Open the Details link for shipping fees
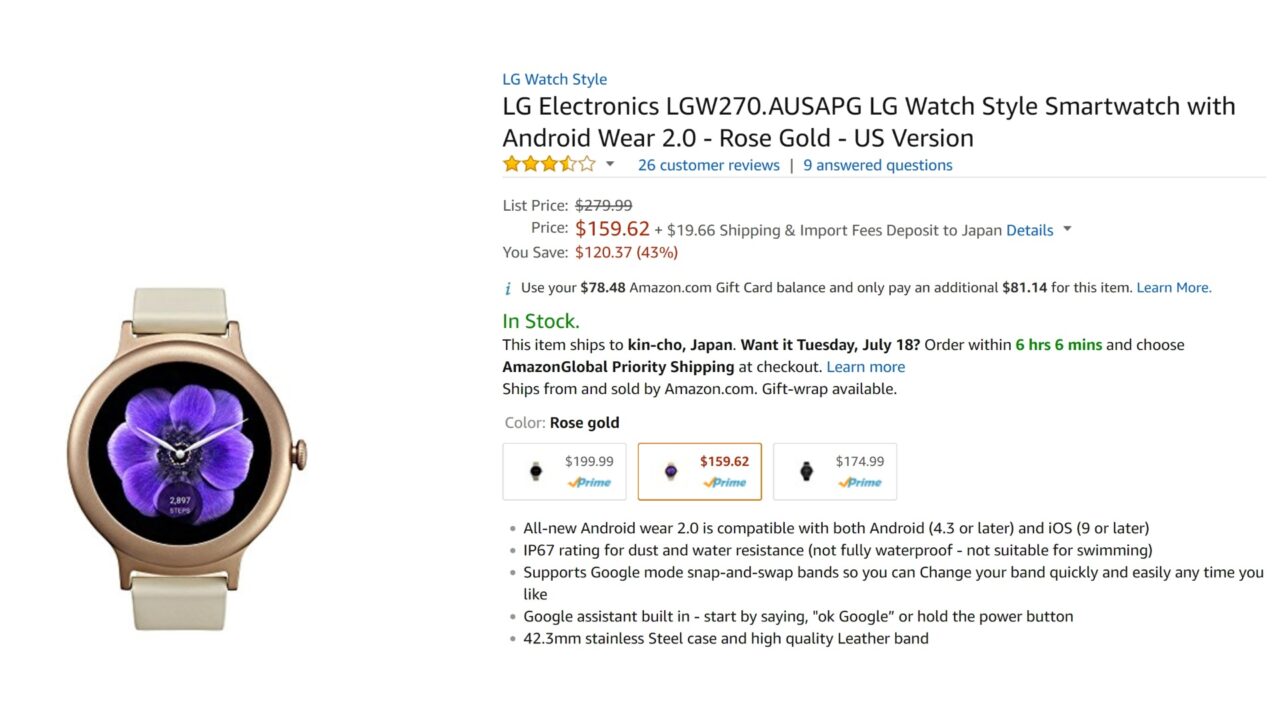Image resolution: width=1280 pixels, height=720 pixels. [1029, 230]
